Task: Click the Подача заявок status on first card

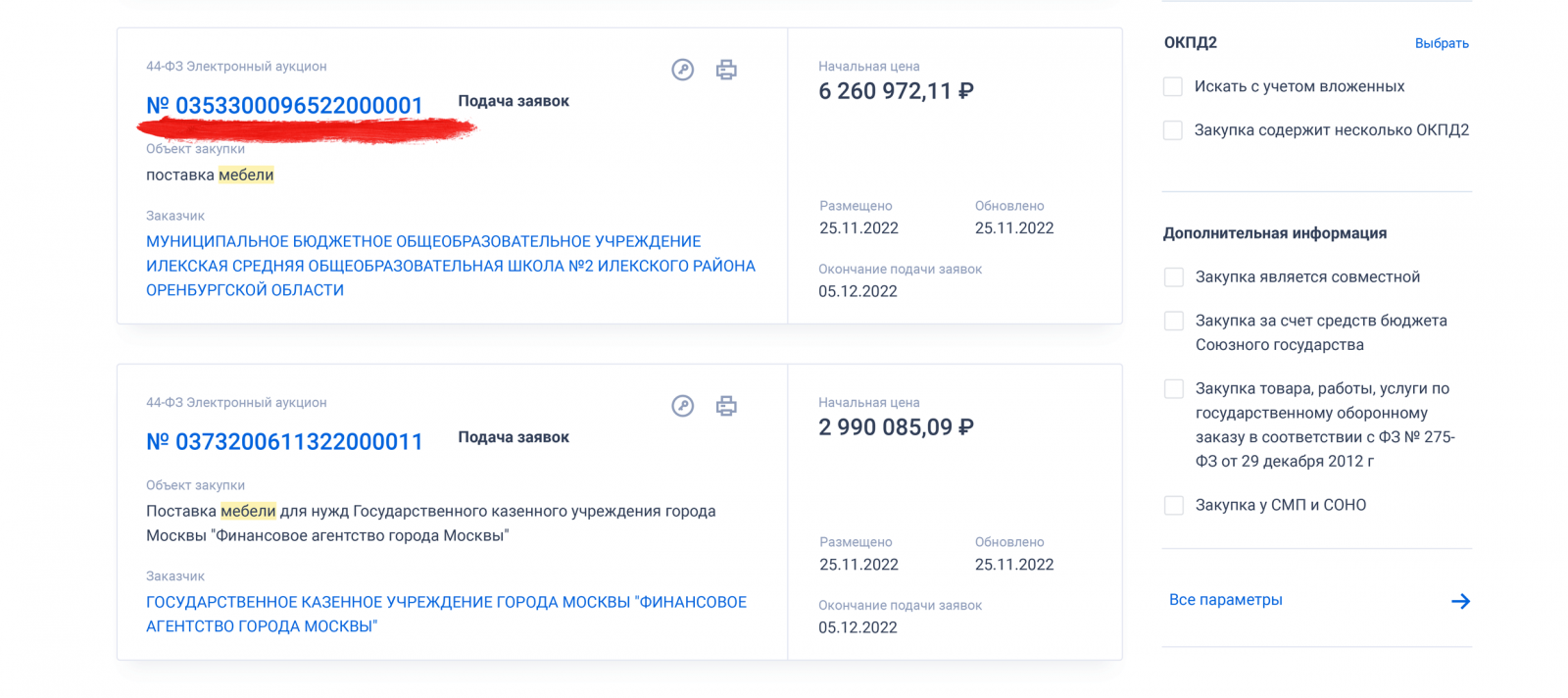Action: (514, 101)
